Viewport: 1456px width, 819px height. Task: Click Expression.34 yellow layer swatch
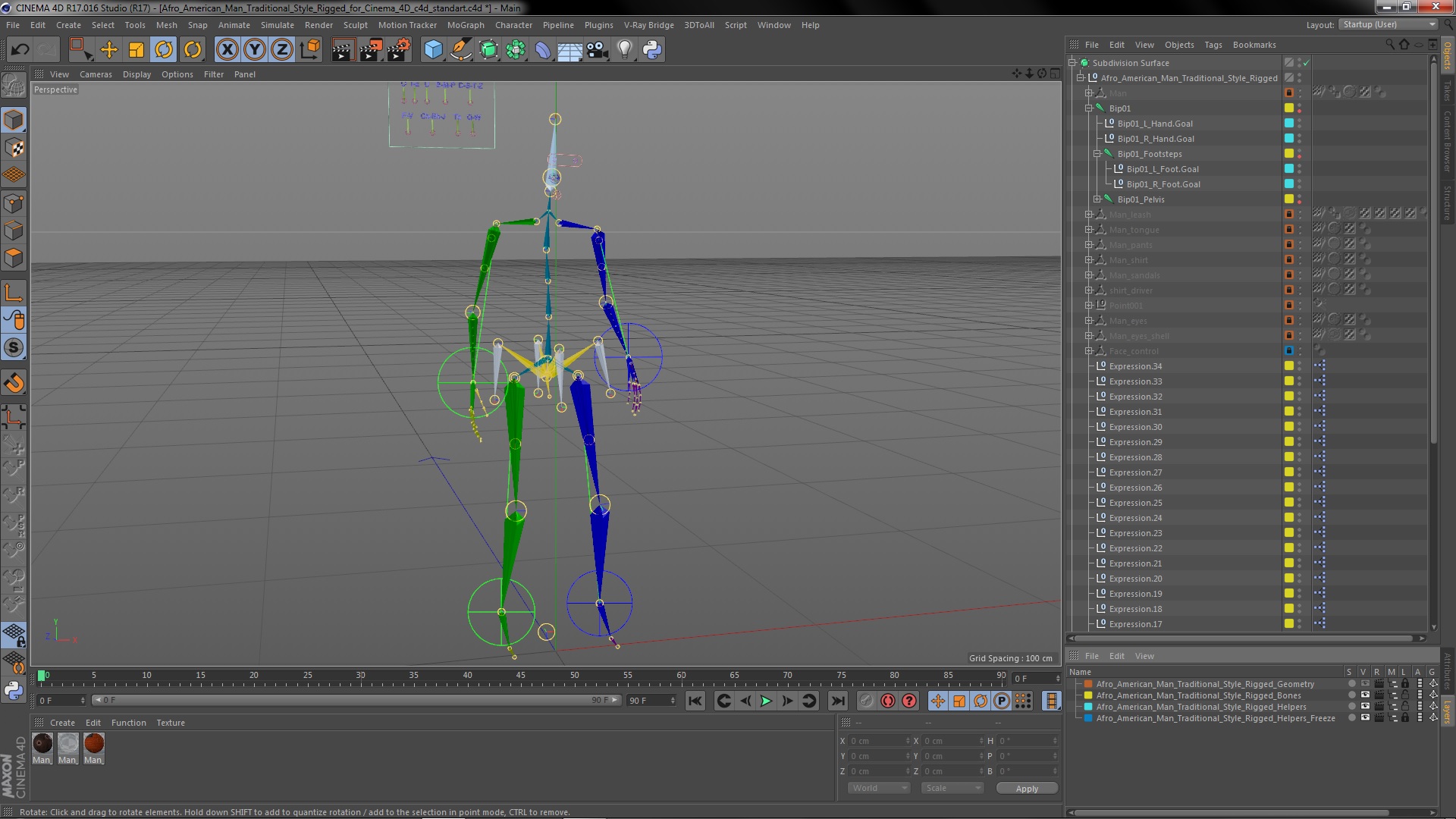(1288, 366)
